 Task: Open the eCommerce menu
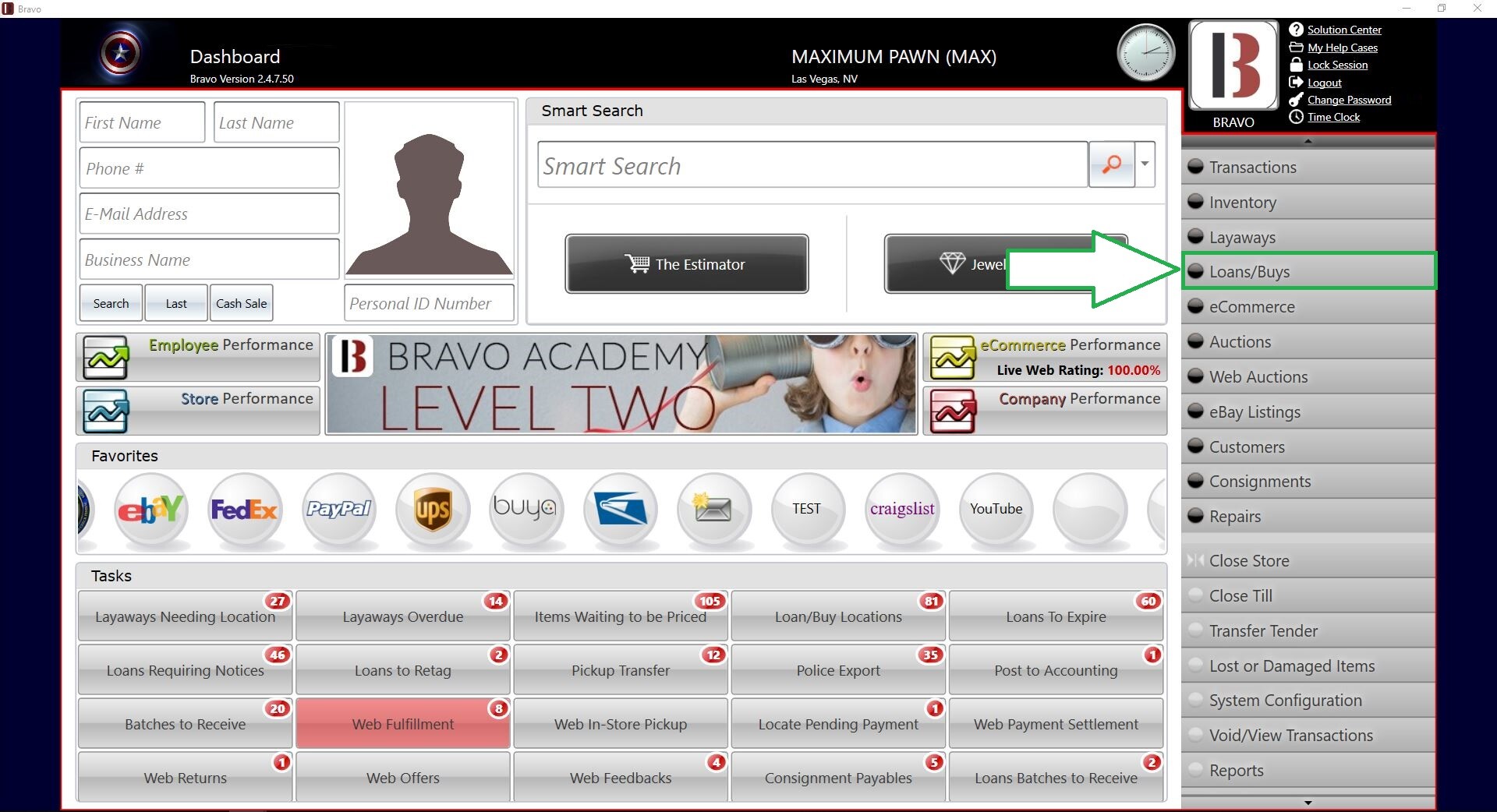coord(1308,306)
